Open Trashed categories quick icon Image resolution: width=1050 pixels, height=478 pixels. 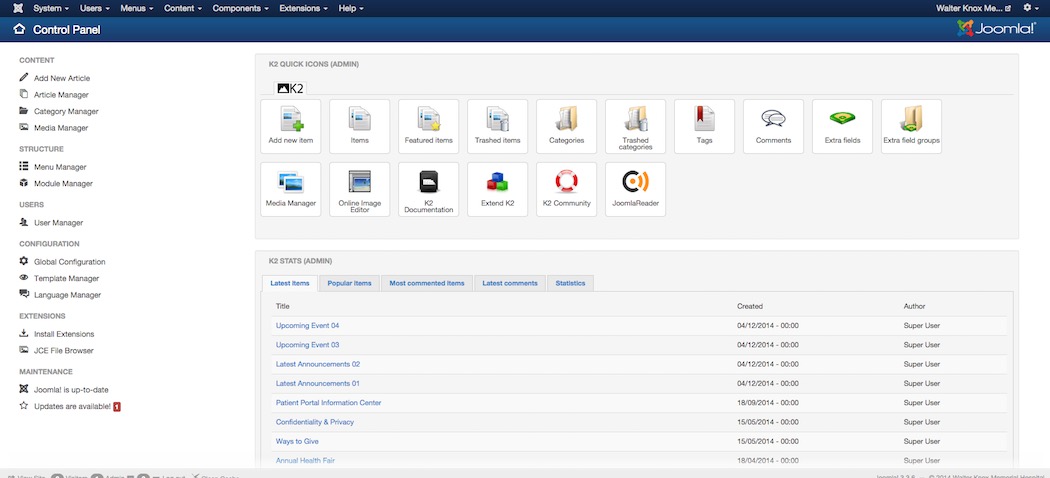pos(635,127)
